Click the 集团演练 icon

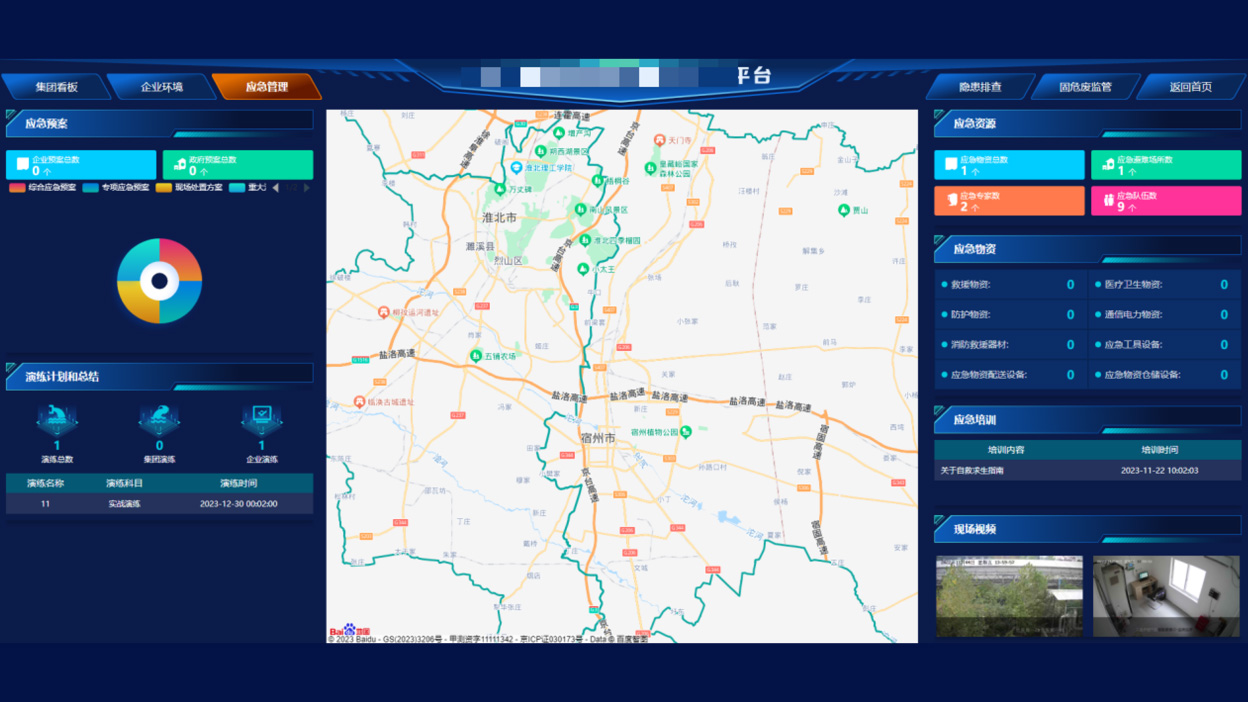click(159, 418)
